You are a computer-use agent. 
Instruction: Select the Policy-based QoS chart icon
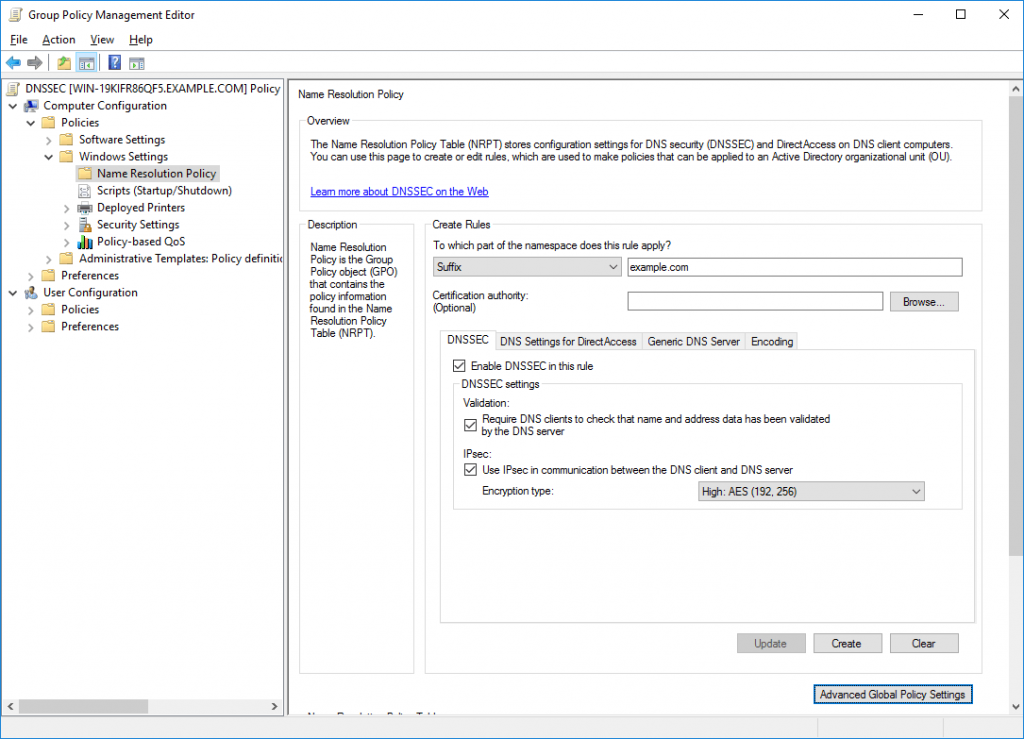coord(86,242)
